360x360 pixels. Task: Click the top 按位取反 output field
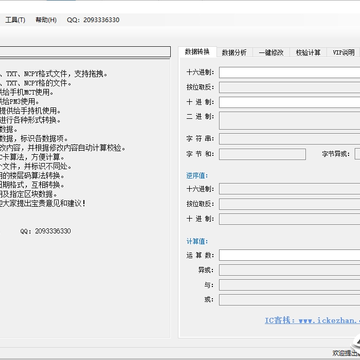(x=289, y=87)
